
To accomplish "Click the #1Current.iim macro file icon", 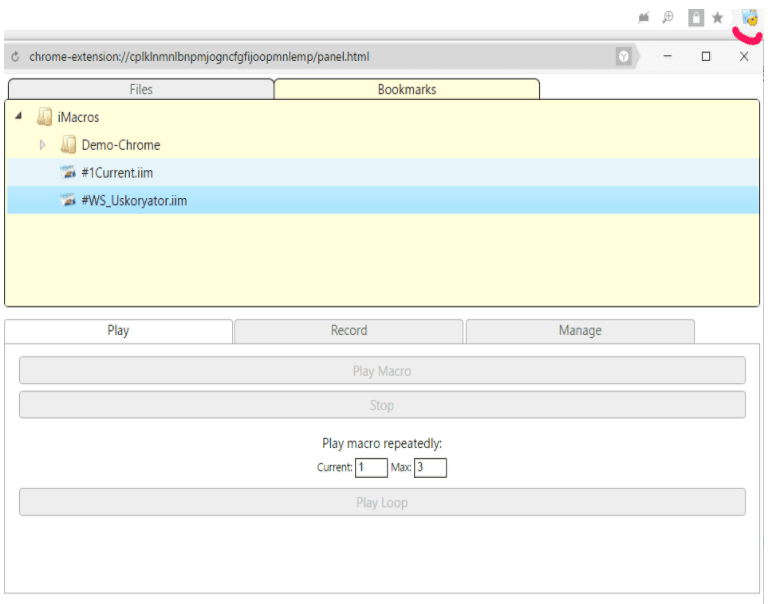I will pyautogui.click(x=68, y=172).
